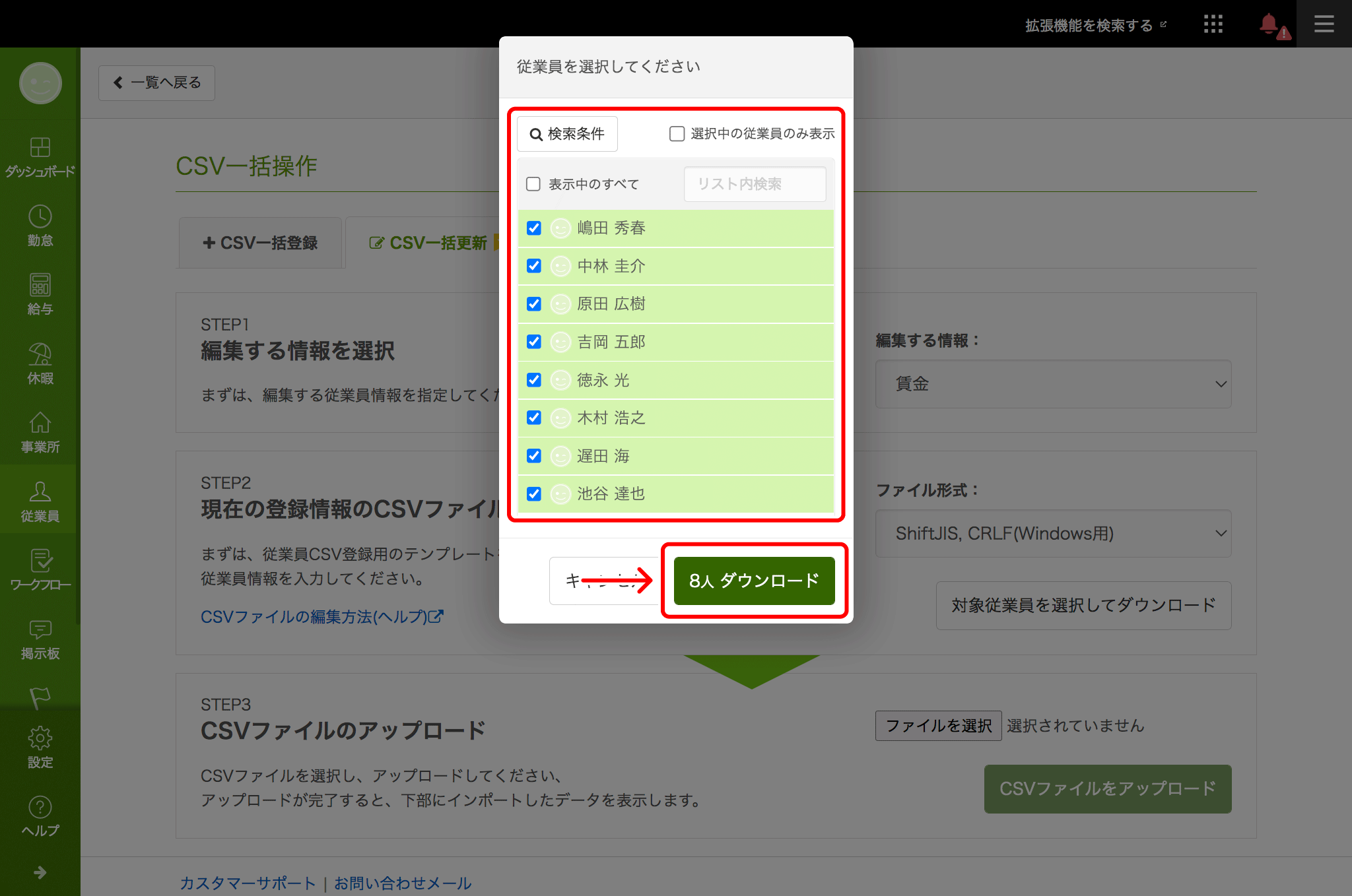This screenshot has height=896, width=1352.
Task: Open the お問い合わせメール footer link
Action: (403, 883)
